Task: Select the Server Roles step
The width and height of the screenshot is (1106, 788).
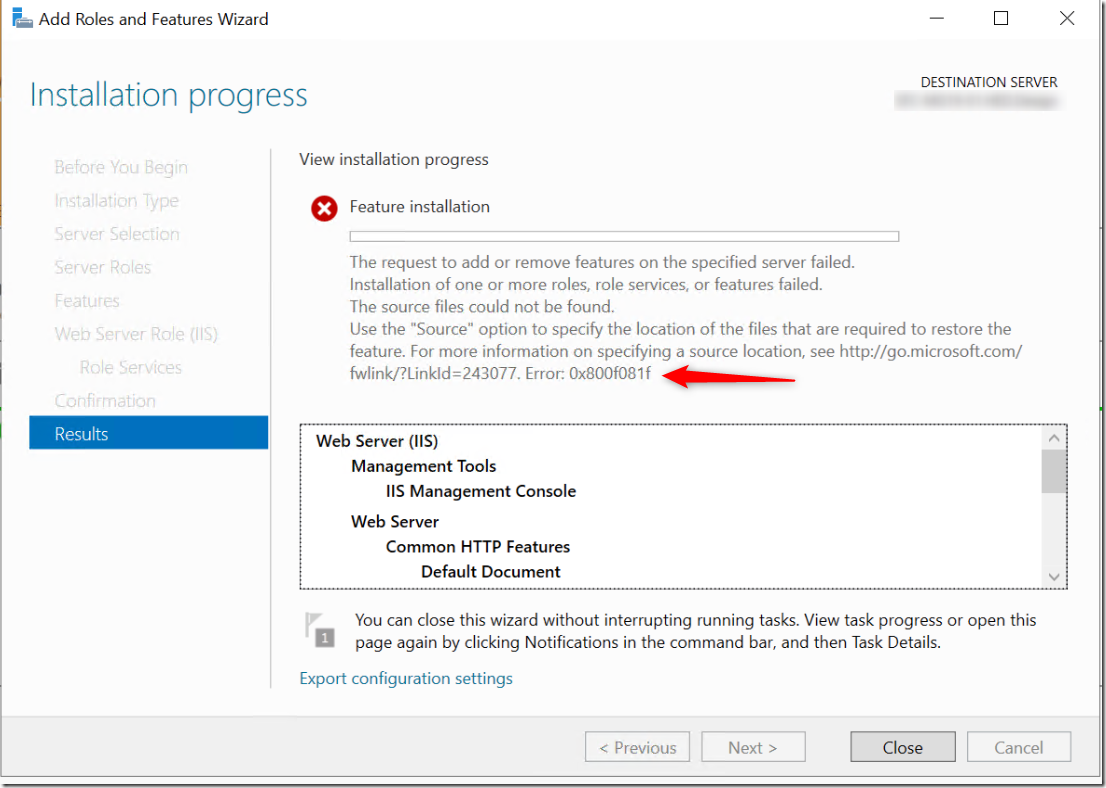Action: (x=103, y=267)
